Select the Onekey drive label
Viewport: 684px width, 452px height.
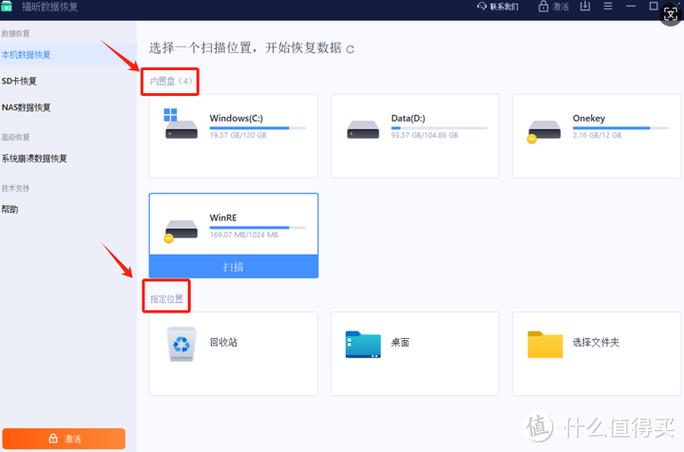click(589, 118)
